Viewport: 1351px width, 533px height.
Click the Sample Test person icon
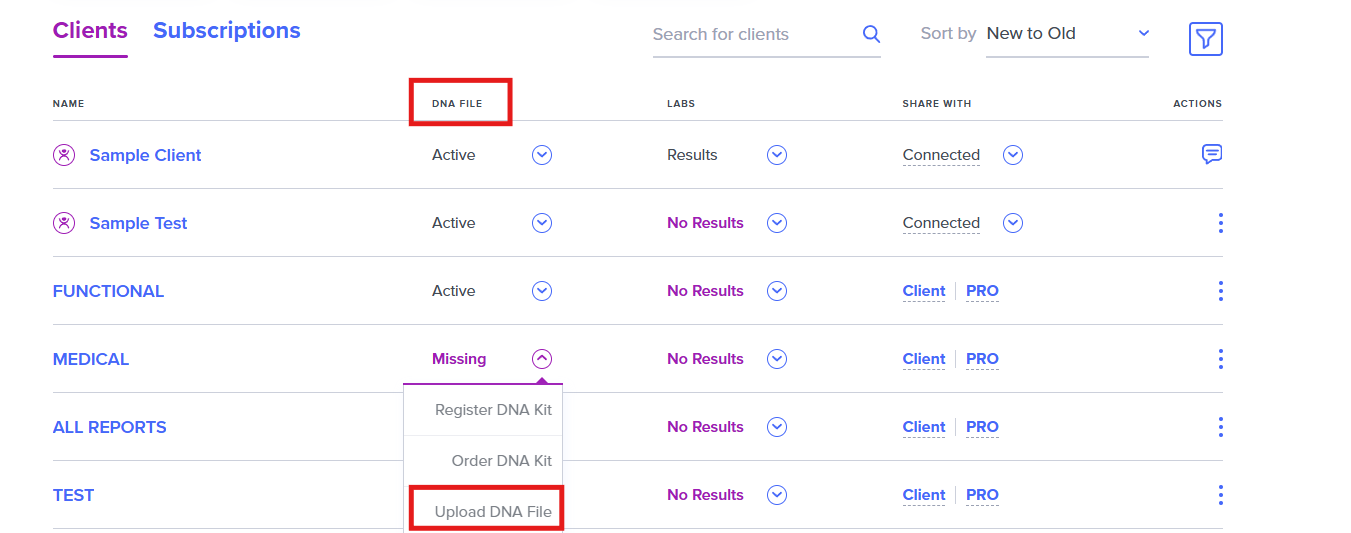pos(64,223)
